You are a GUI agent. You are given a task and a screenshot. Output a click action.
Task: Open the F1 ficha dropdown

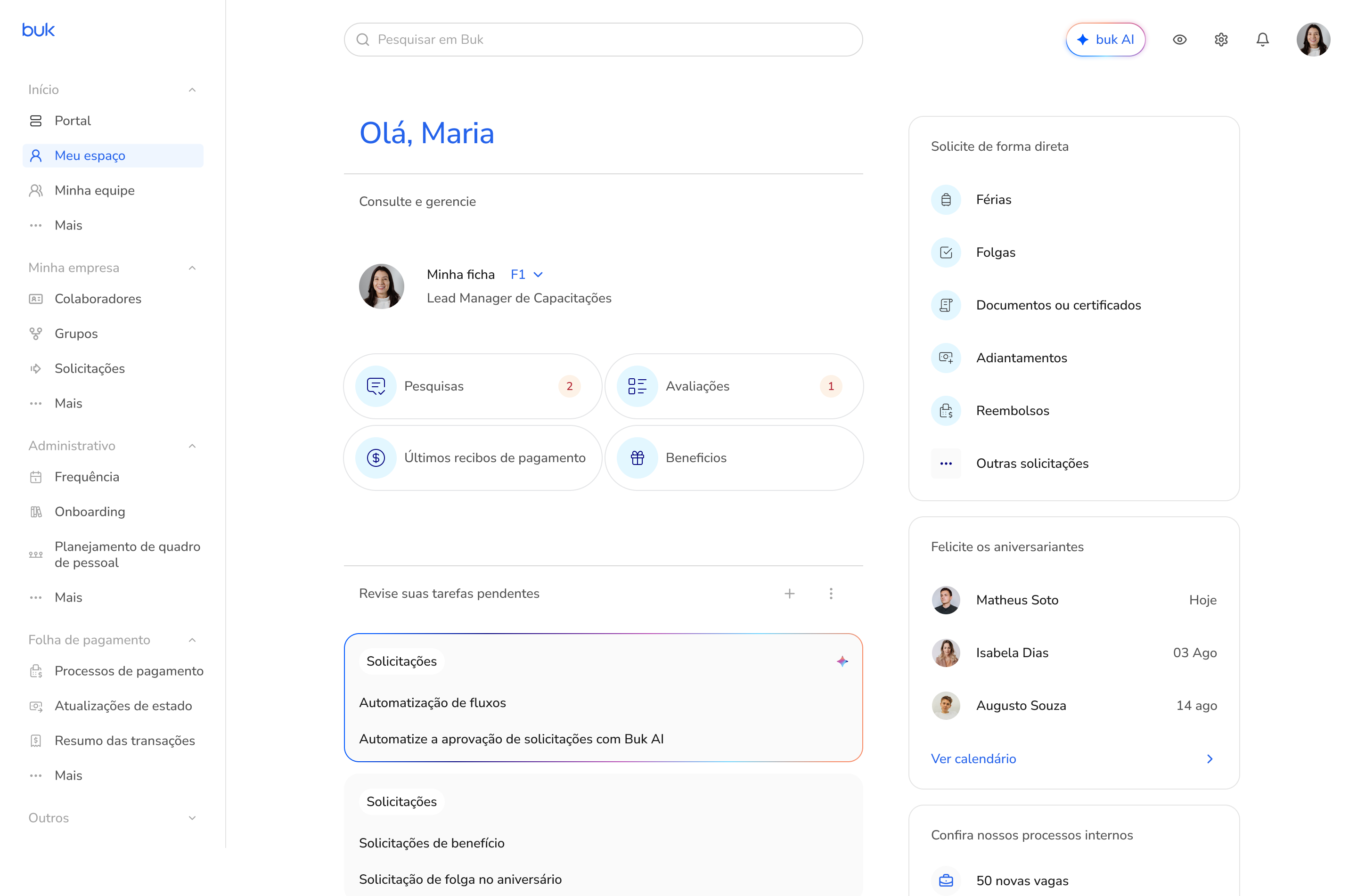(526, 274)
